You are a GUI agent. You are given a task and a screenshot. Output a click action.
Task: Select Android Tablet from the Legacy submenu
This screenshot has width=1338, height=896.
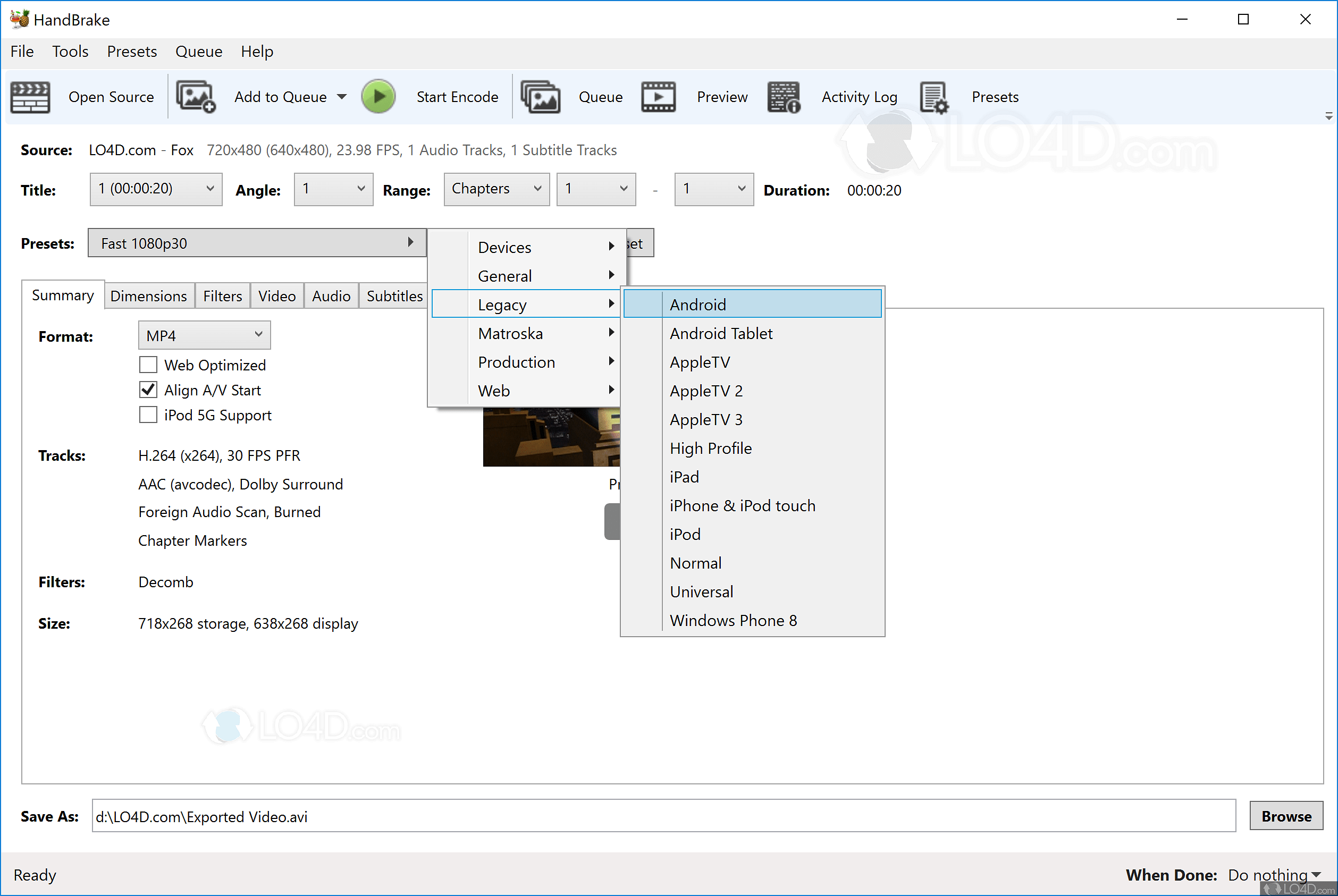click(x=721, y=333)
